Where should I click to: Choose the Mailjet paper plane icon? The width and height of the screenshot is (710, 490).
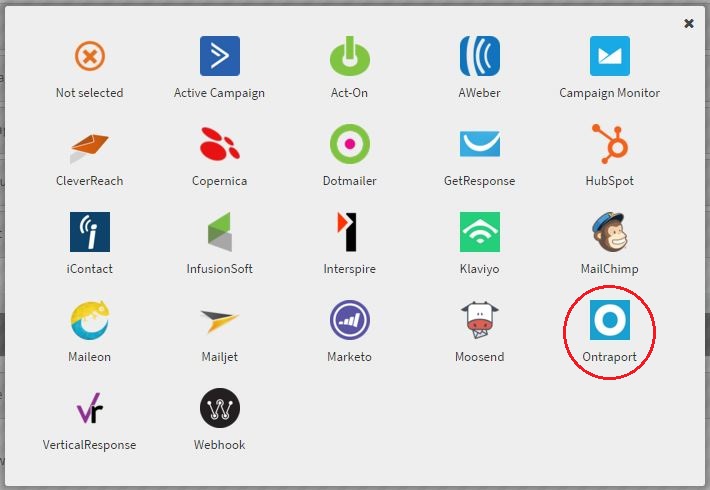click(x=220, y=321)
